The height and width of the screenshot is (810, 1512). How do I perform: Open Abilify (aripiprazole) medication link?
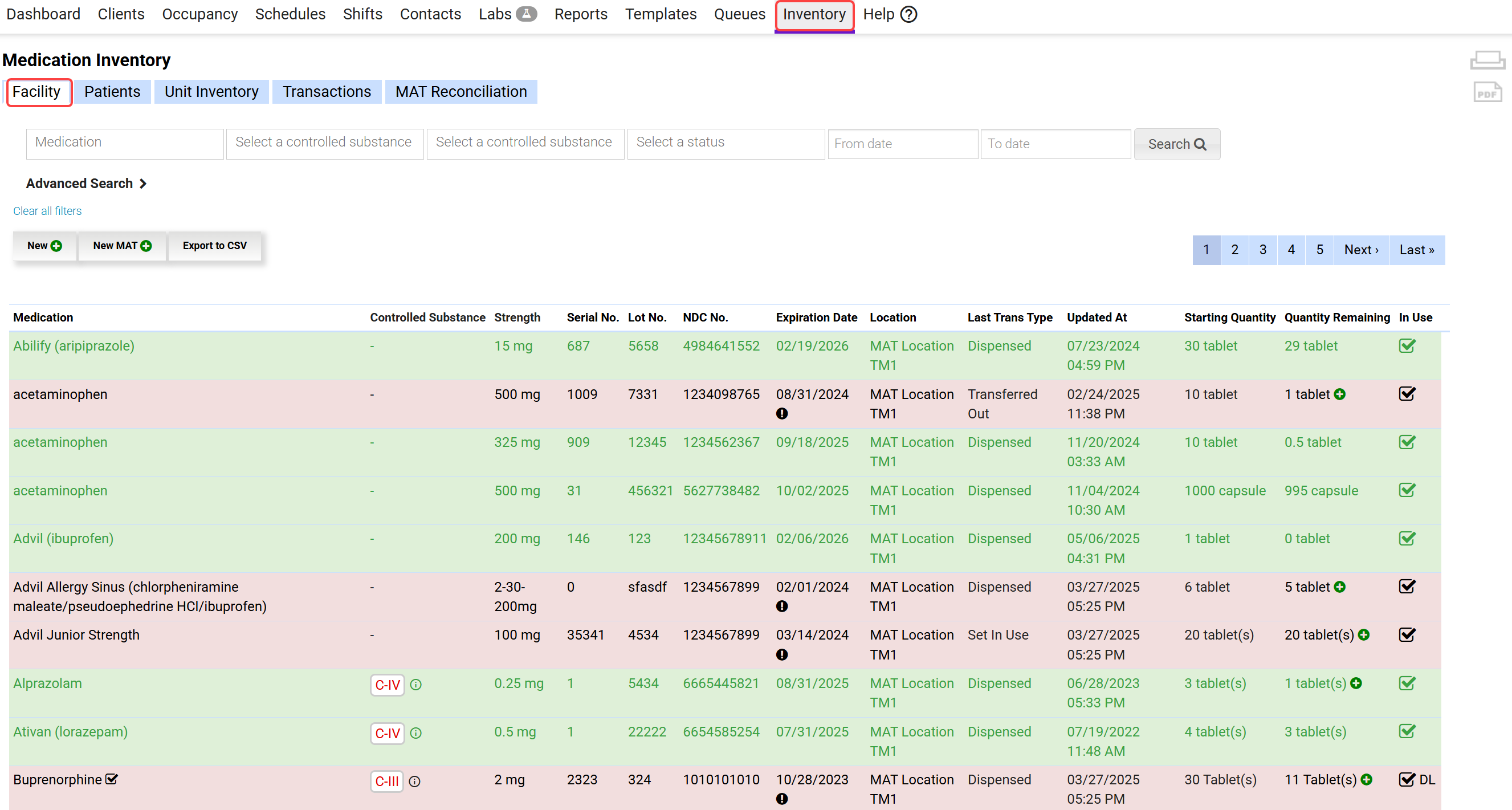coord(74,345)
